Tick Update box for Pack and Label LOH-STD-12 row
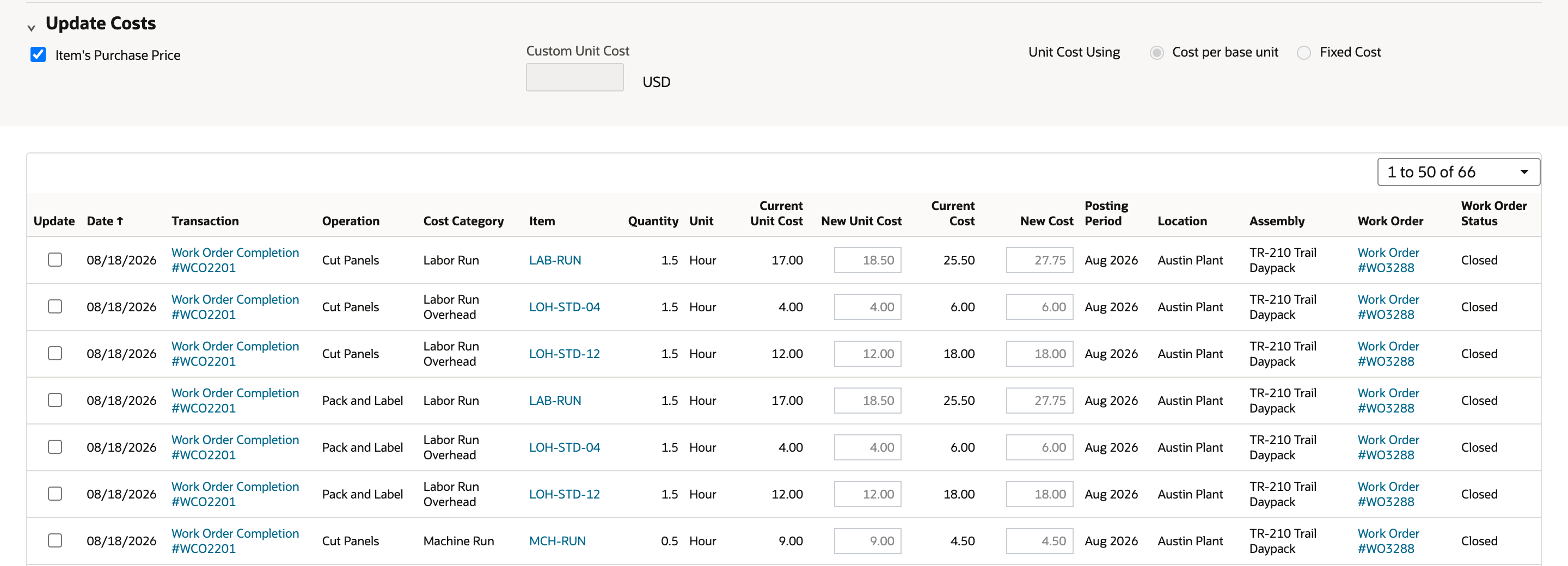This screenshot has width=1568, height=566. pos(56,494)
